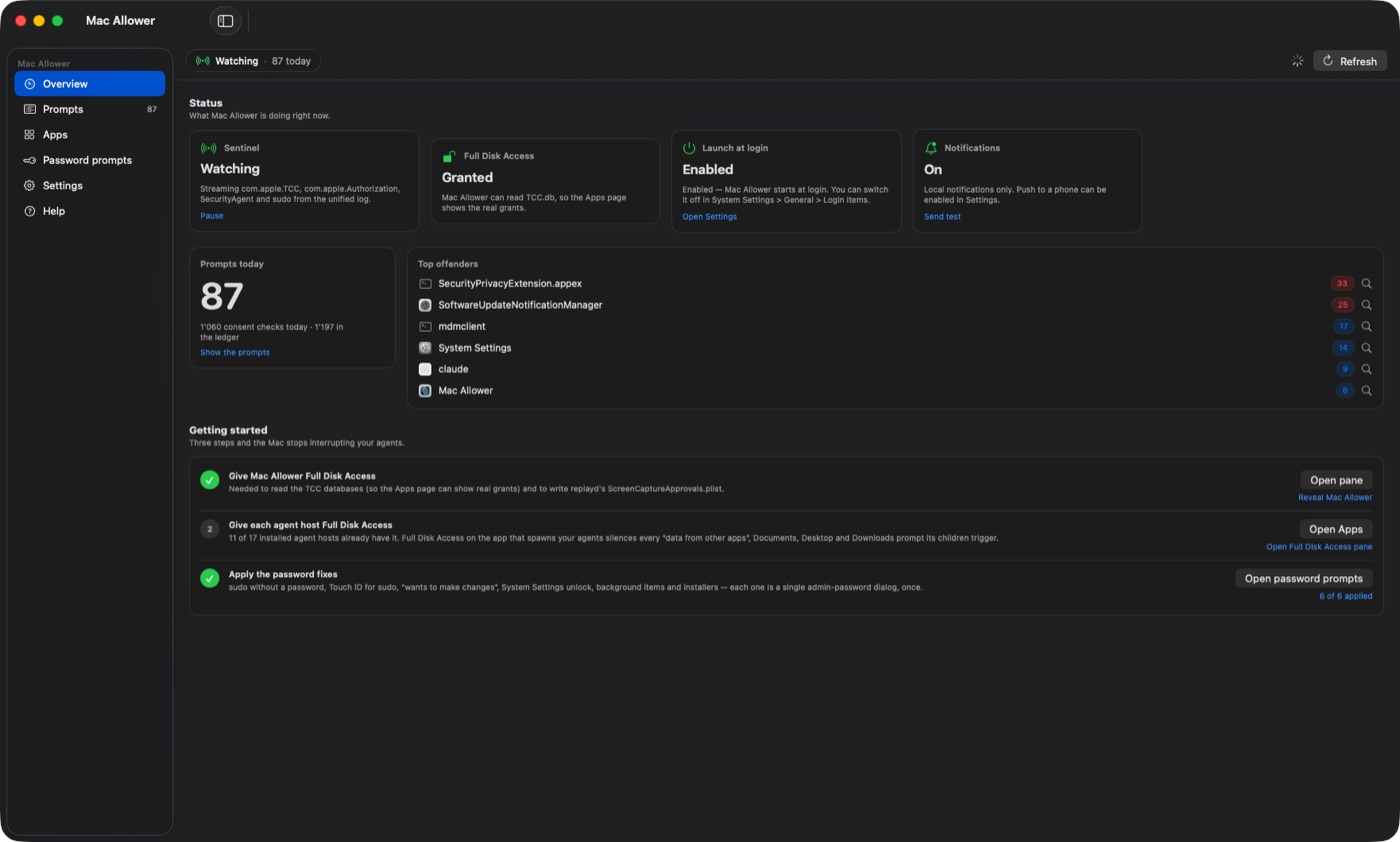Click the SecurityPrivacyExtension.appex row name
The image size is (1400, 842).
[510, 284]
